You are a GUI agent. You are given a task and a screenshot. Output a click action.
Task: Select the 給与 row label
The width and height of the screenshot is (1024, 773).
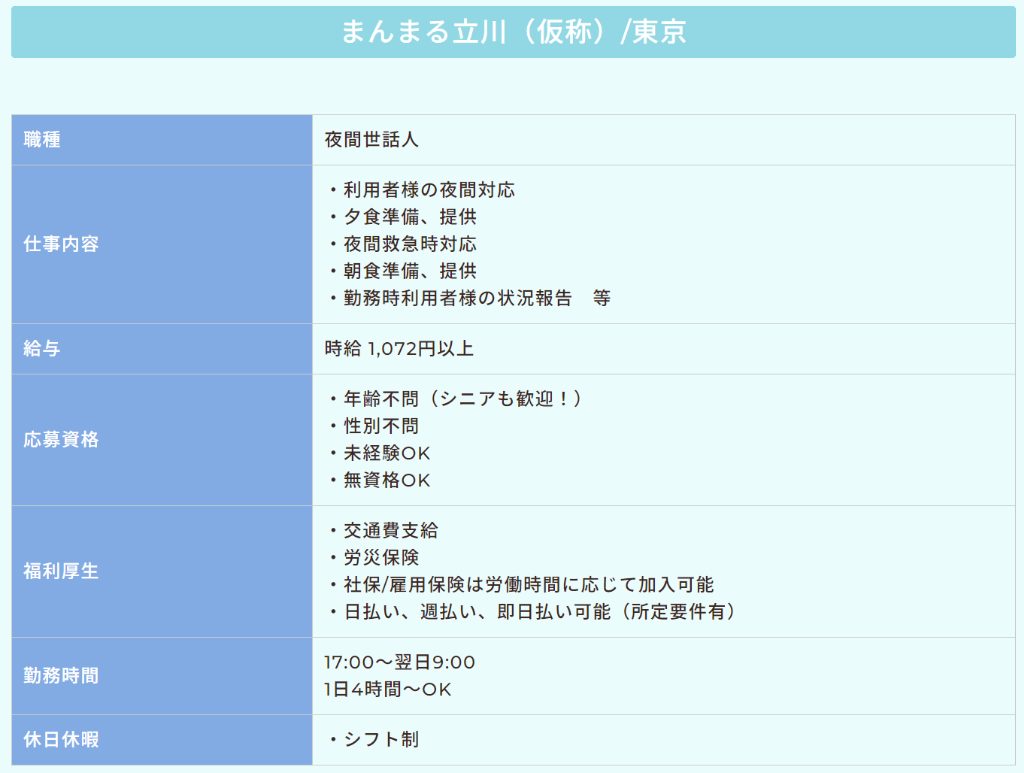click(42, 349)
